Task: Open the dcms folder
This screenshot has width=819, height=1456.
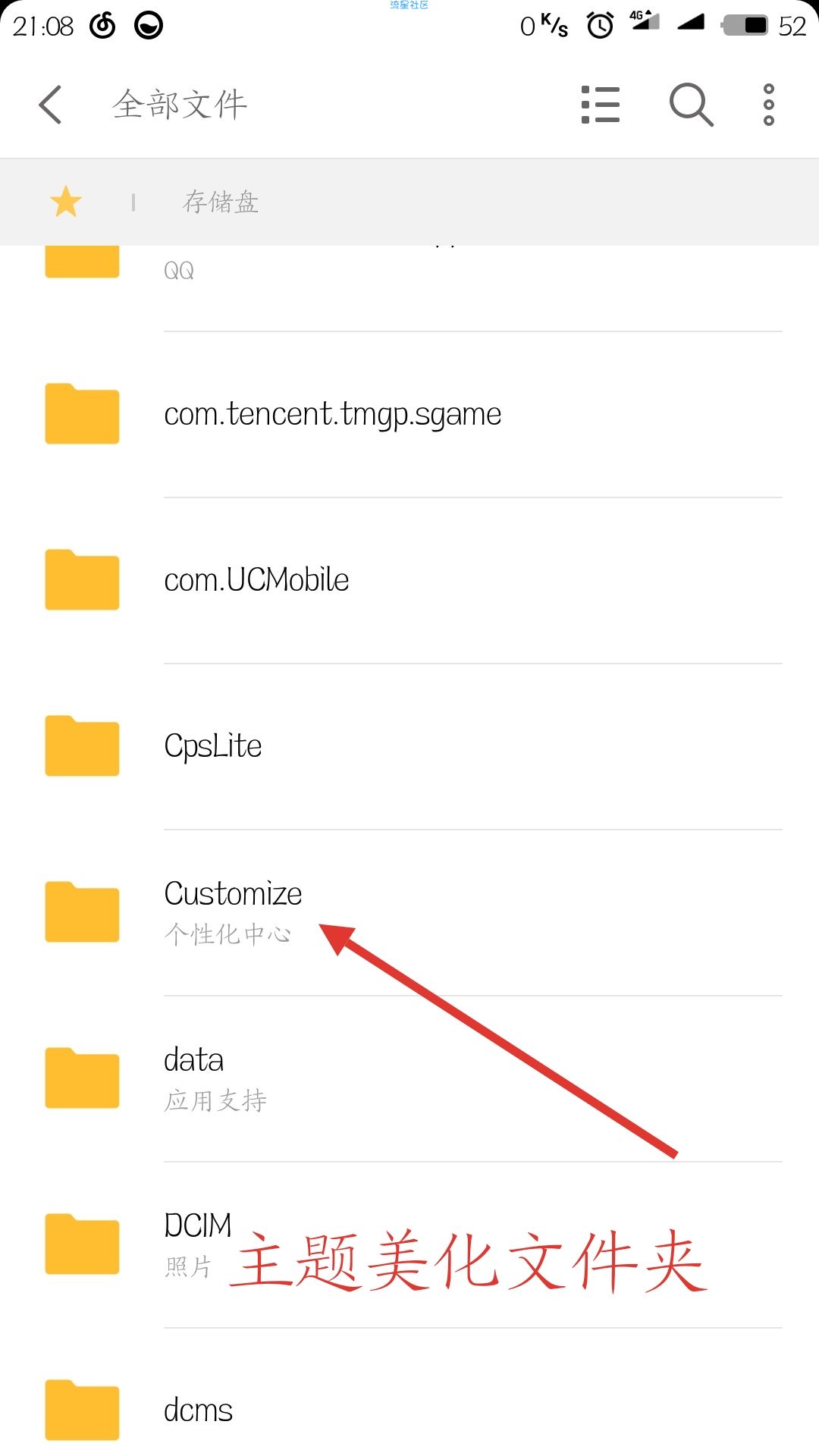Action: pos(409,1403)
